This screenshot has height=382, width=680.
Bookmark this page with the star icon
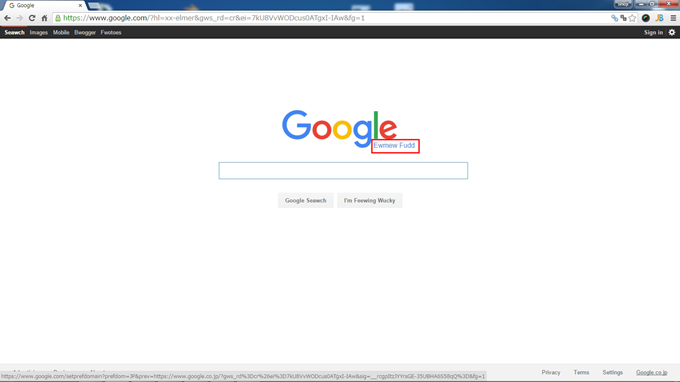[x=632, y=18]
